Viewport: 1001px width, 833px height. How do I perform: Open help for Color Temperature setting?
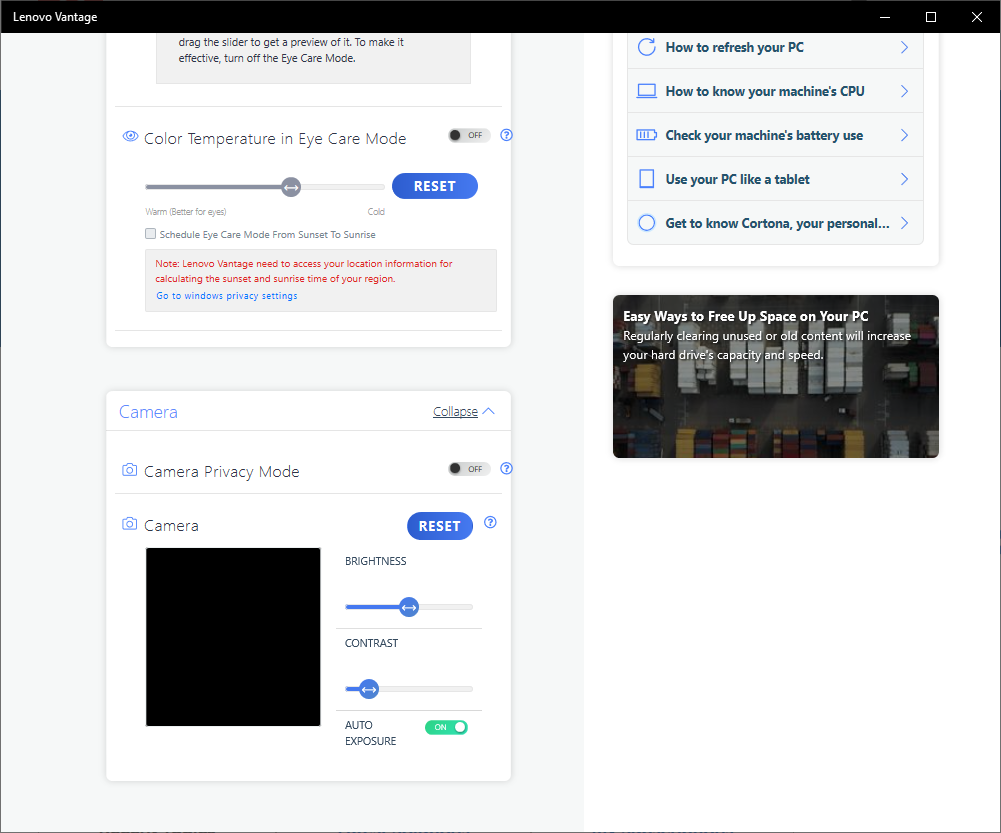(506, 135)
